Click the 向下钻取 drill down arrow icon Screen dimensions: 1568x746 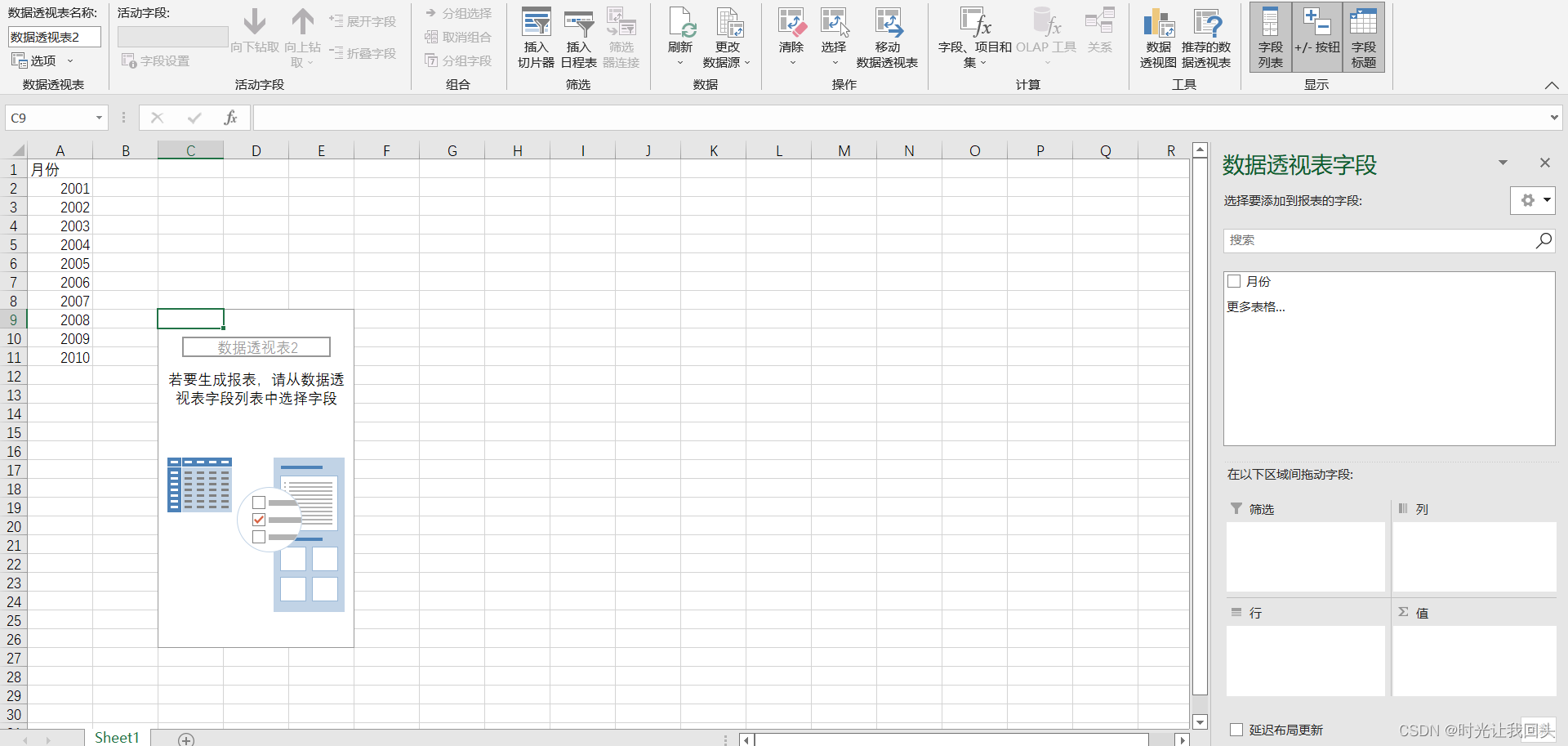click(255, 21)
